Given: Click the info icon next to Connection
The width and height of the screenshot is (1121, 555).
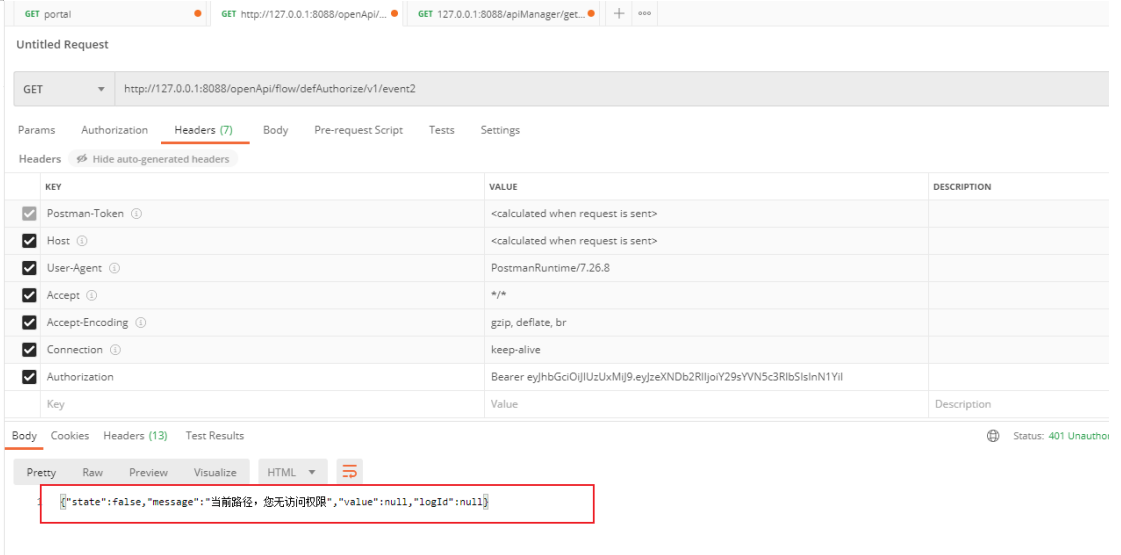Looking at the screenshot, I should [115, 350].
